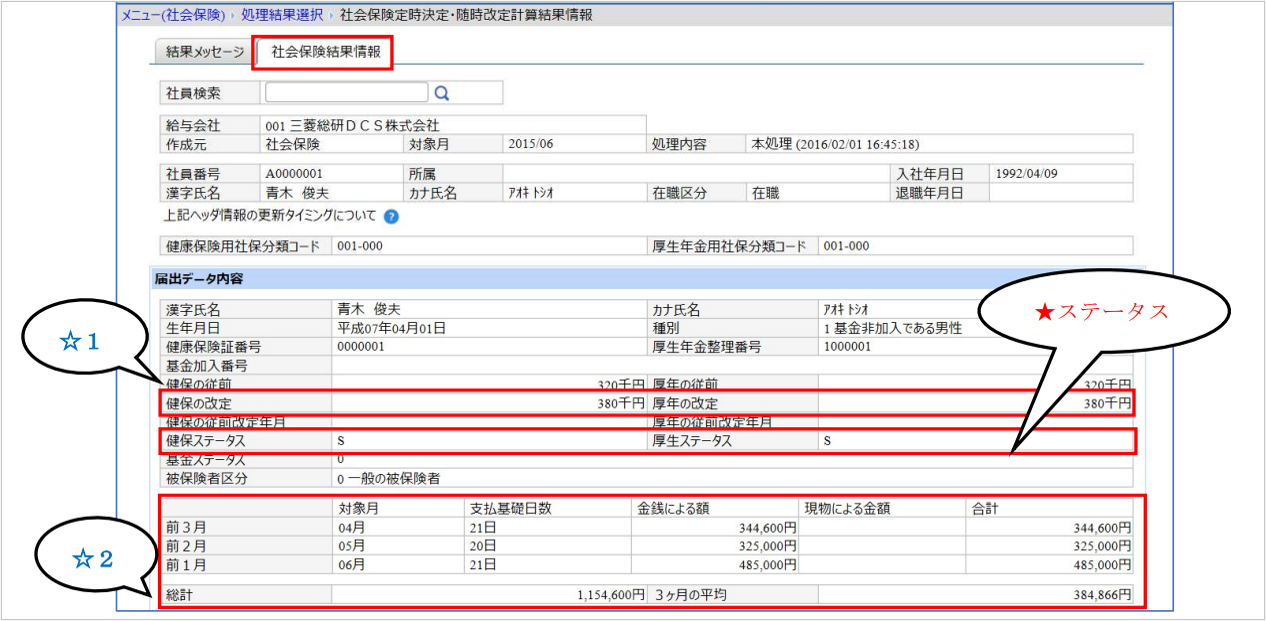The image size is (1266, 621).
Task: Click target month value 2015/06
Action: (x=530, y=144)
